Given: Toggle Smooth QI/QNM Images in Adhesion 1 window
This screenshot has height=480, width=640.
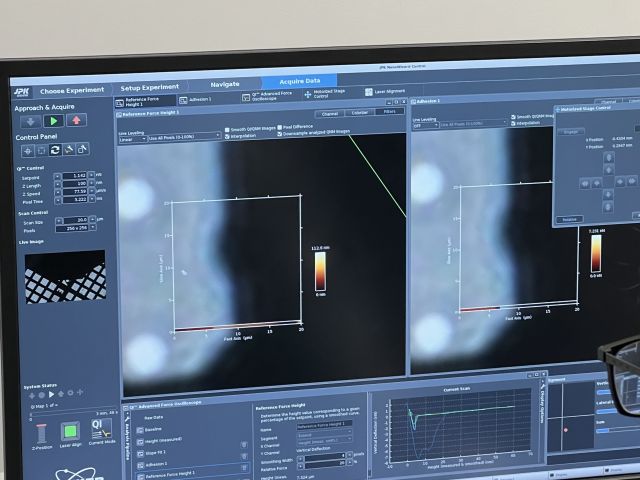Looking at the screenshot, I should click(513, 117).
